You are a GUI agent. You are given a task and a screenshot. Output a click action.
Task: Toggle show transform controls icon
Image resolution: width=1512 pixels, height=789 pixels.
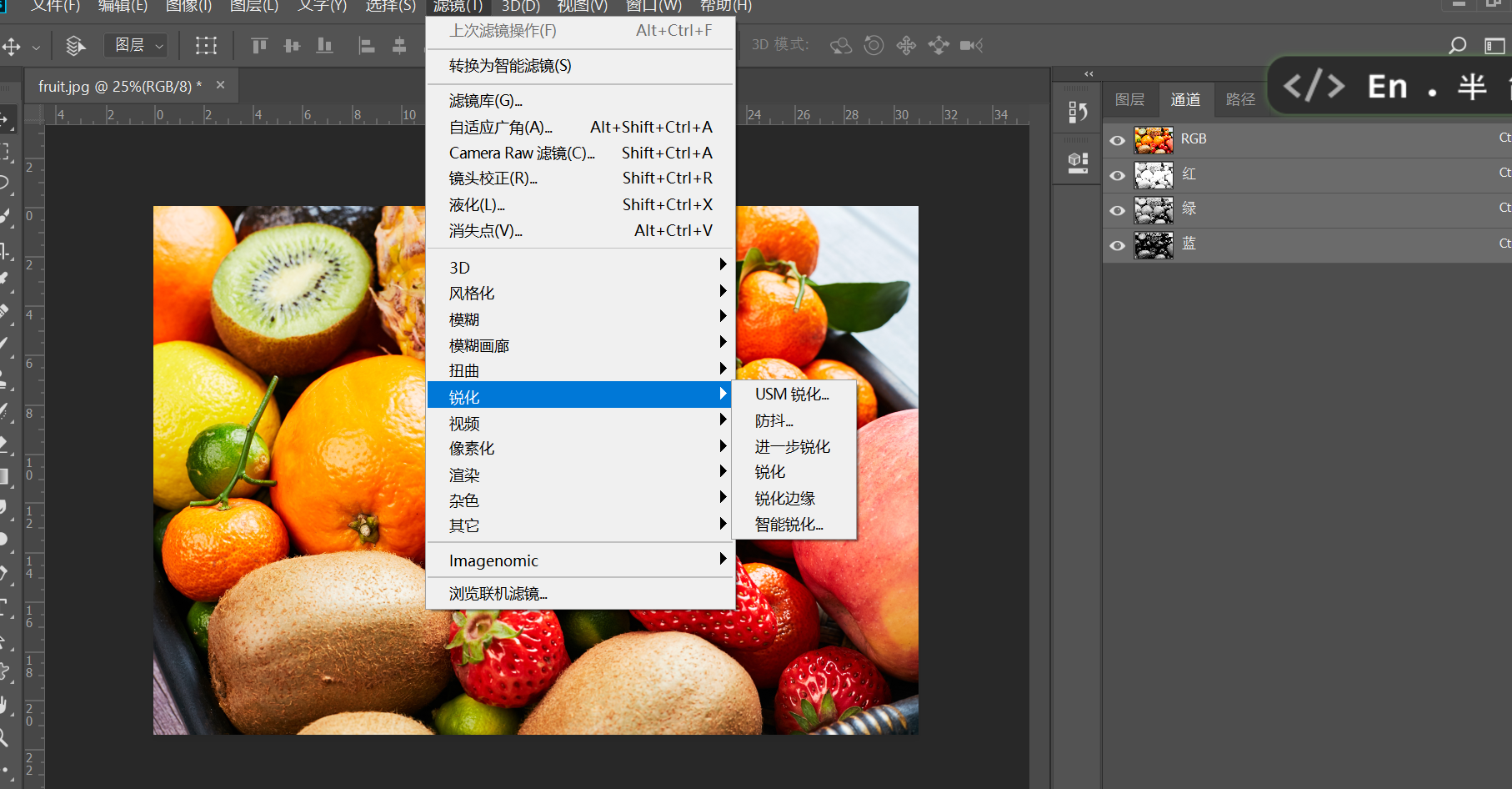[x=206, y=46]
